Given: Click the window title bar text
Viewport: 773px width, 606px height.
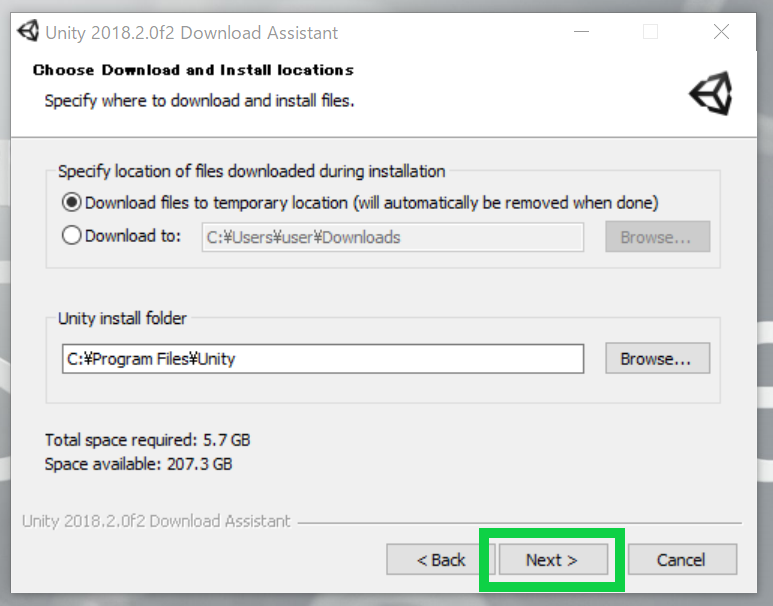Looking at the screenshot, I should tap(192, 33).
